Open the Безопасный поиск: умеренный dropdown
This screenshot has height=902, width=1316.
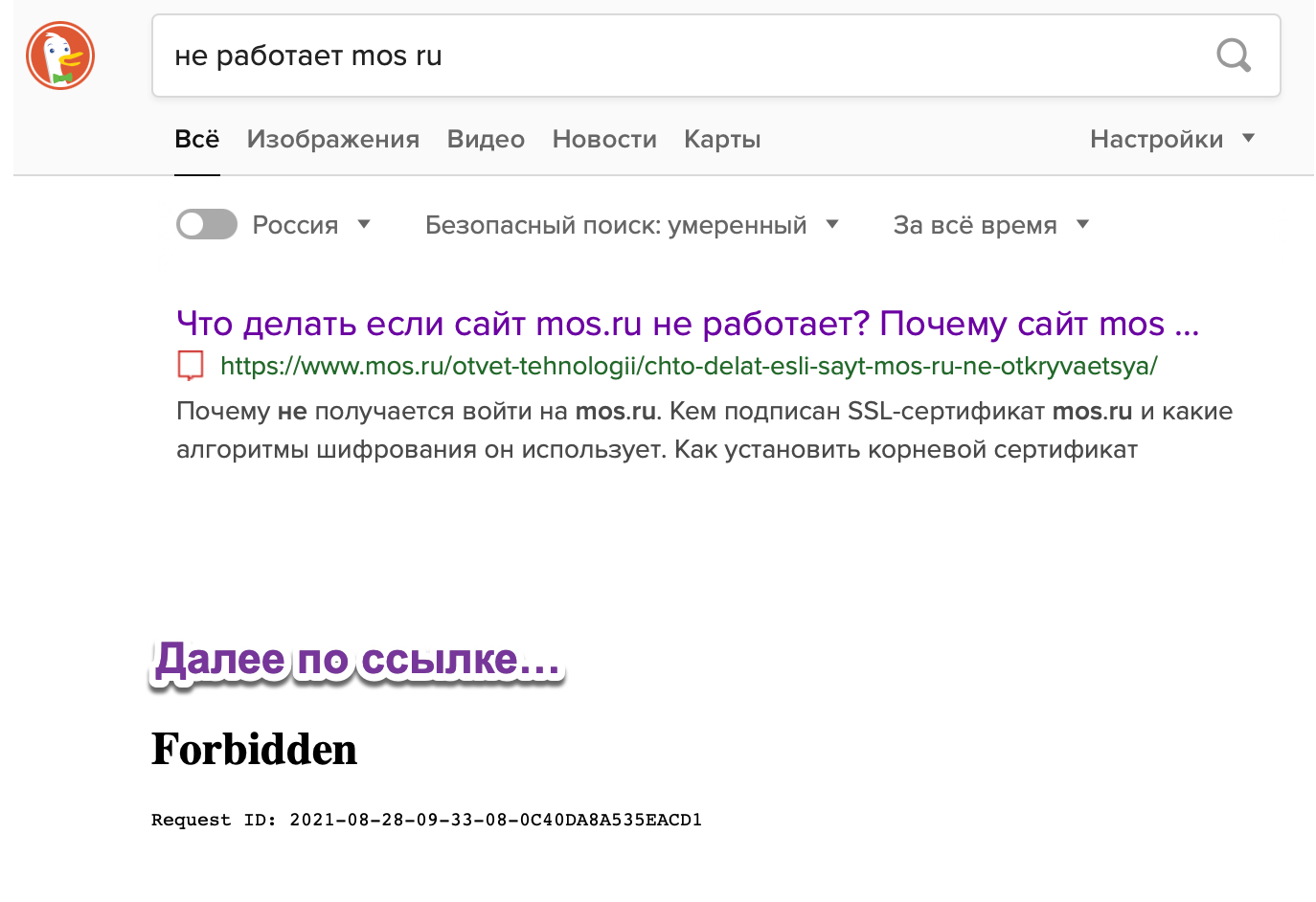632,225
